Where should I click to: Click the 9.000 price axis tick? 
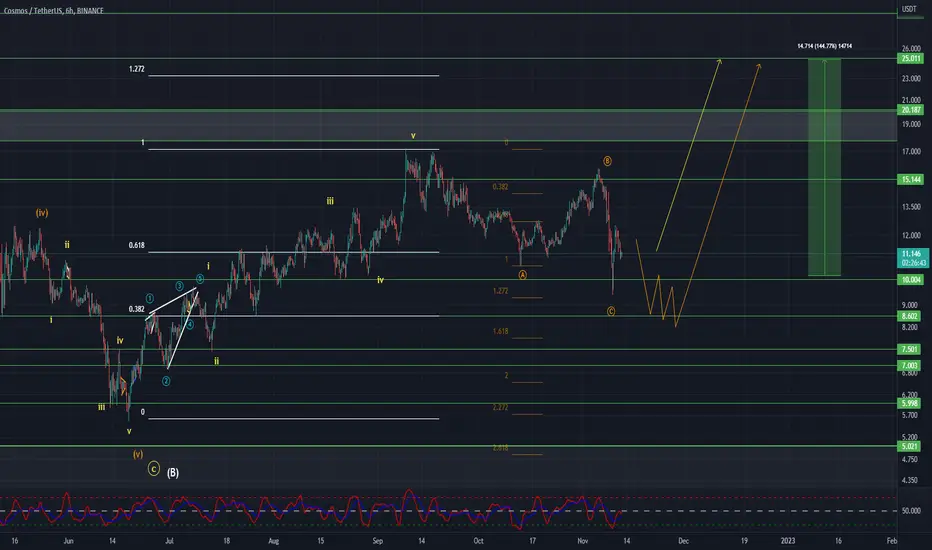click(x=910, y=305)
